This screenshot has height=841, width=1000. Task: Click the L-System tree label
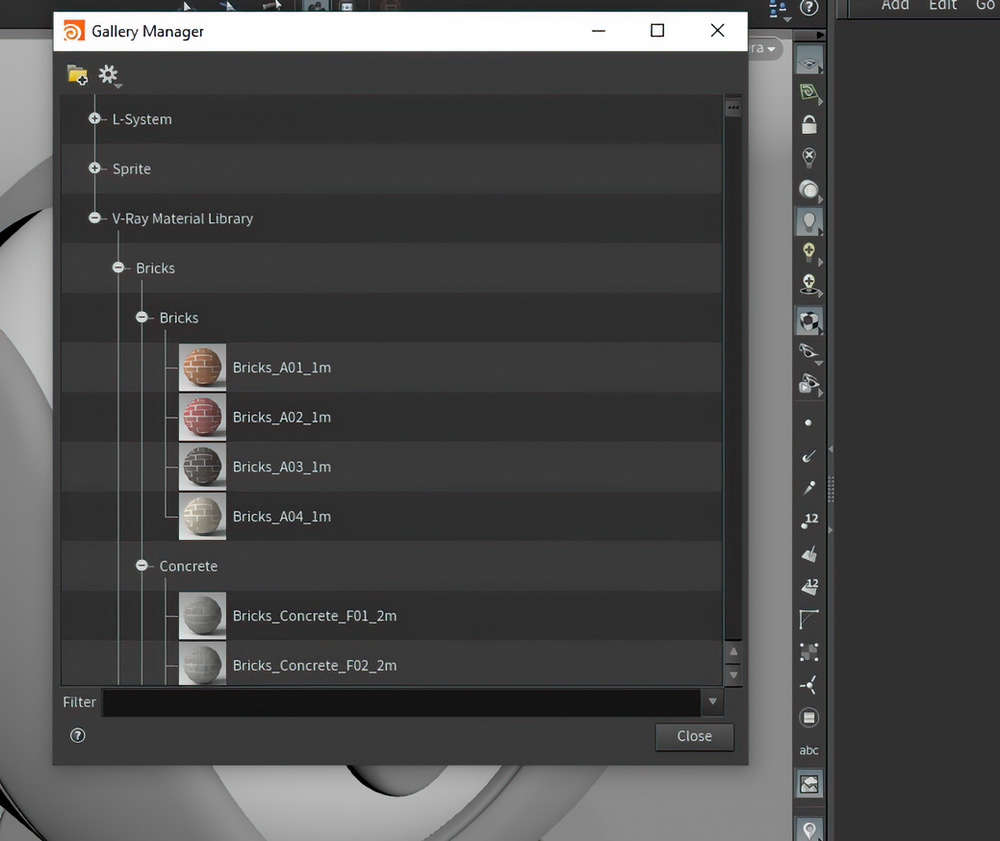coord(142,119)
